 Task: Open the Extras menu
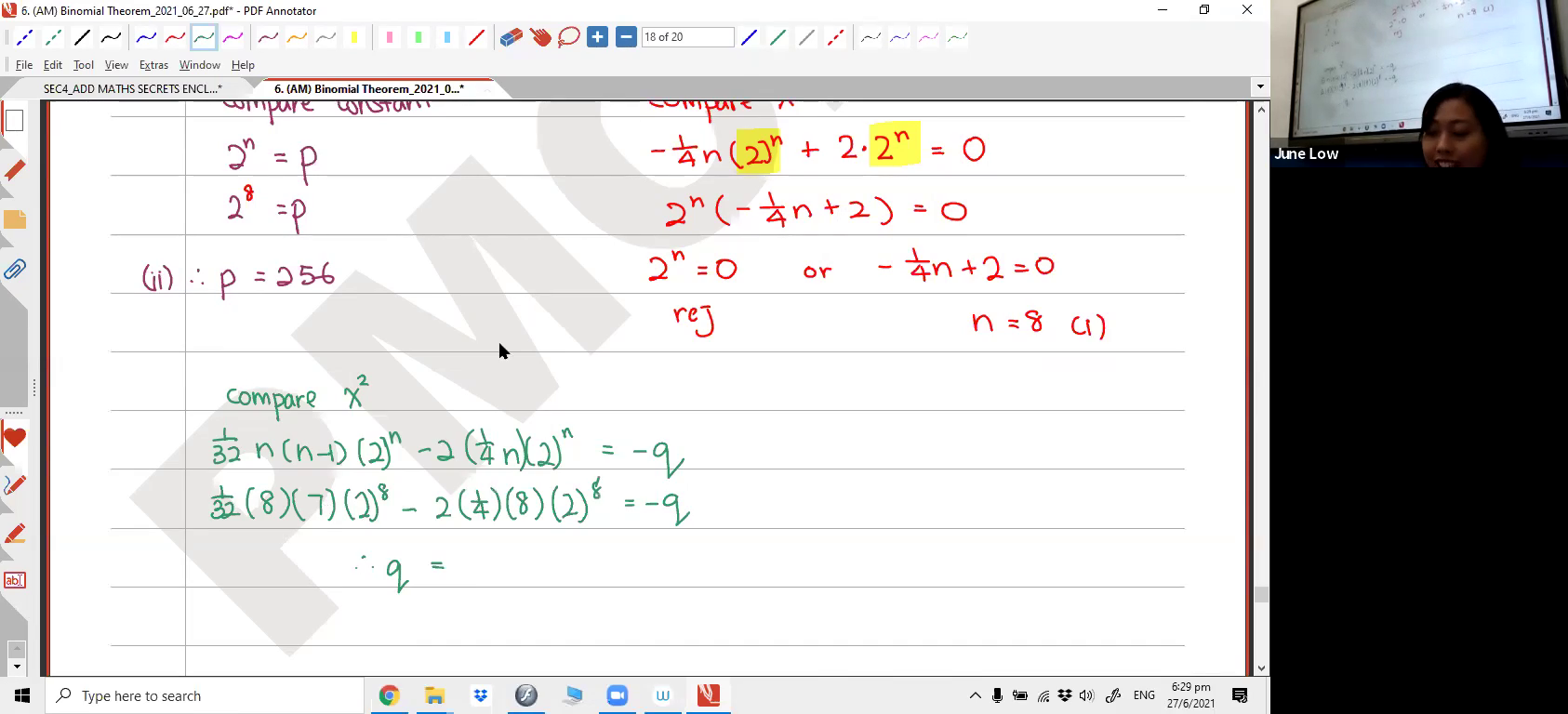[x=153, y=65]
